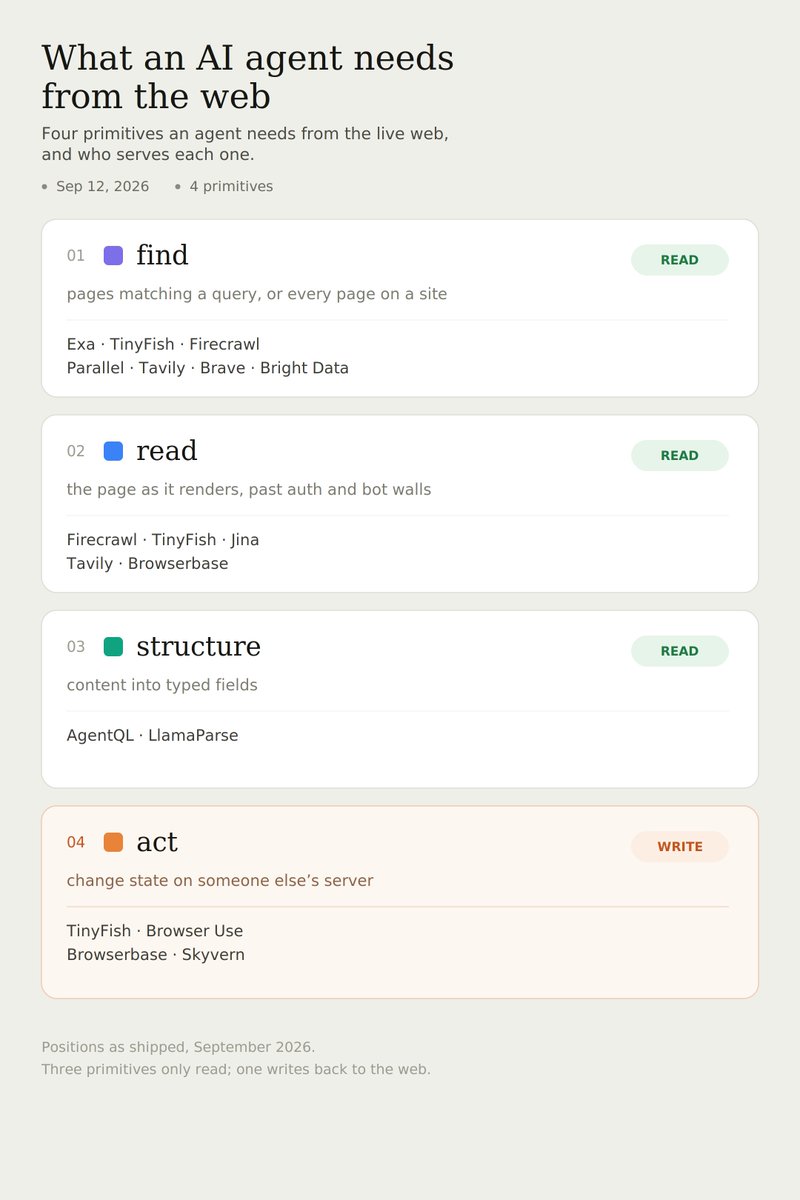Click the 'AgentQL · LlamaParse' provider line
Screen dimensions: 800x1200
[152, 736]
